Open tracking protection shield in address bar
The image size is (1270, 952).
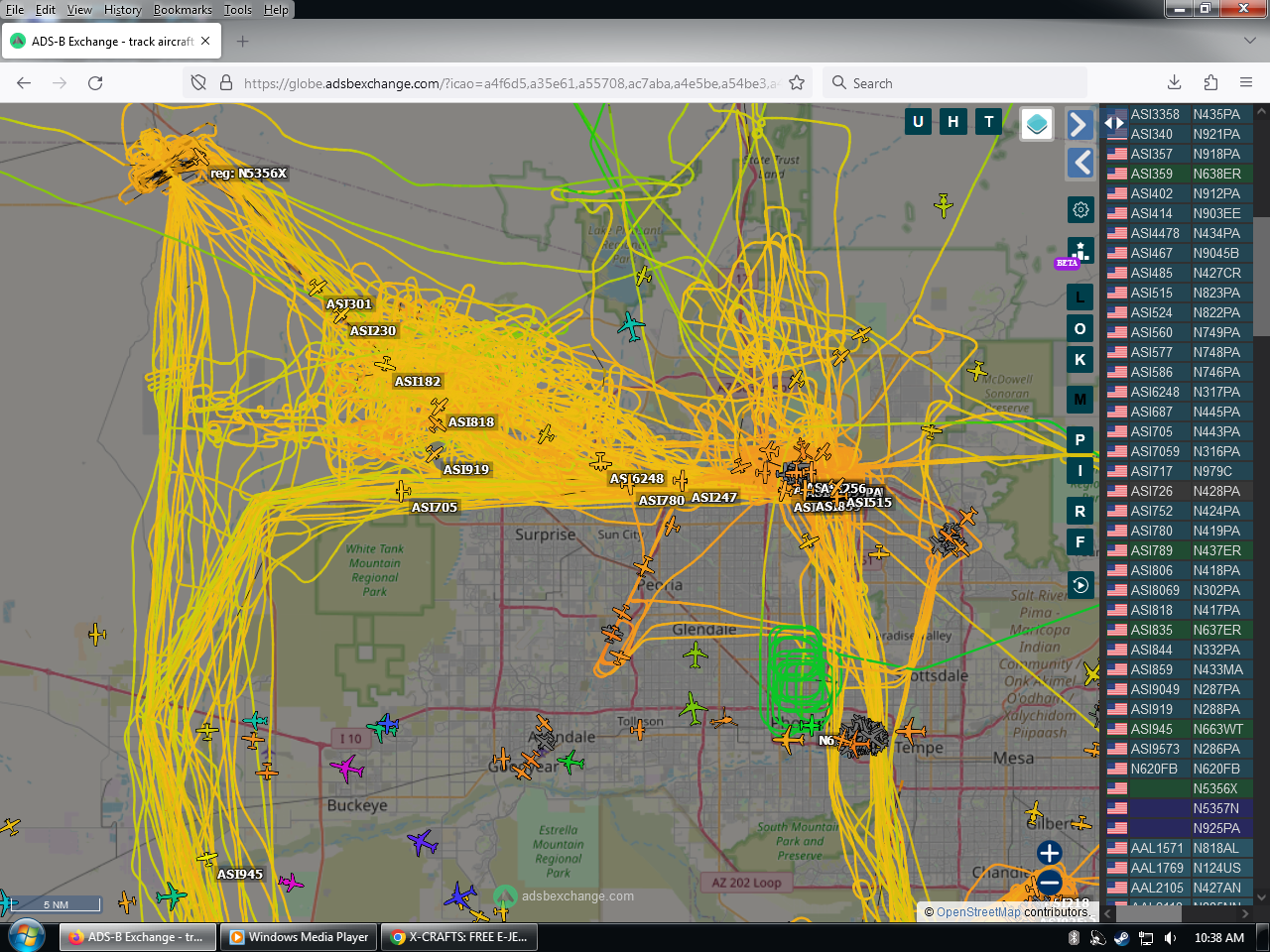point(198,83)
